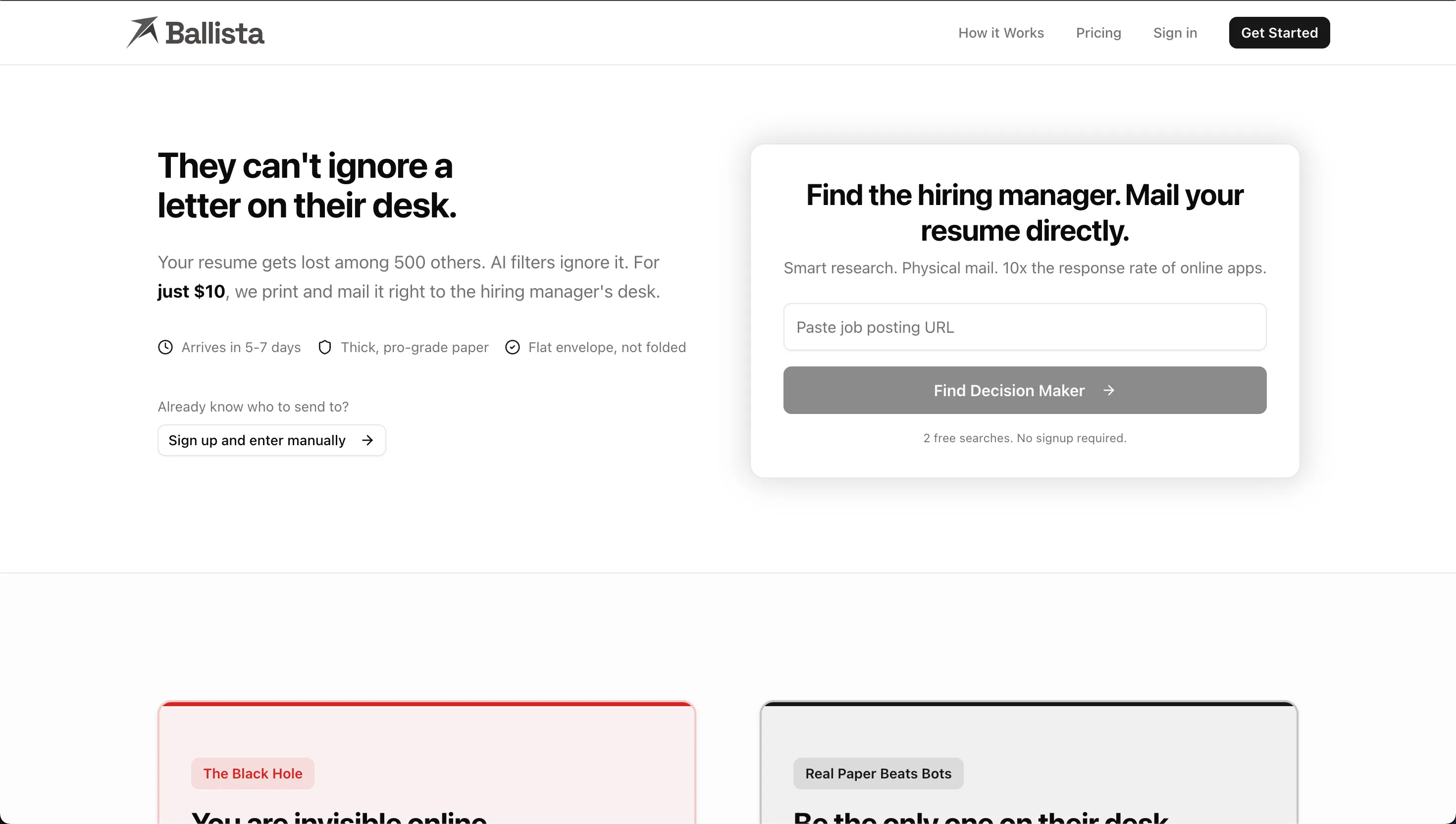This screenshot has height=824, width=1456.
Task: Open the How it Works nav item
Action: [x=1000, y=33]
